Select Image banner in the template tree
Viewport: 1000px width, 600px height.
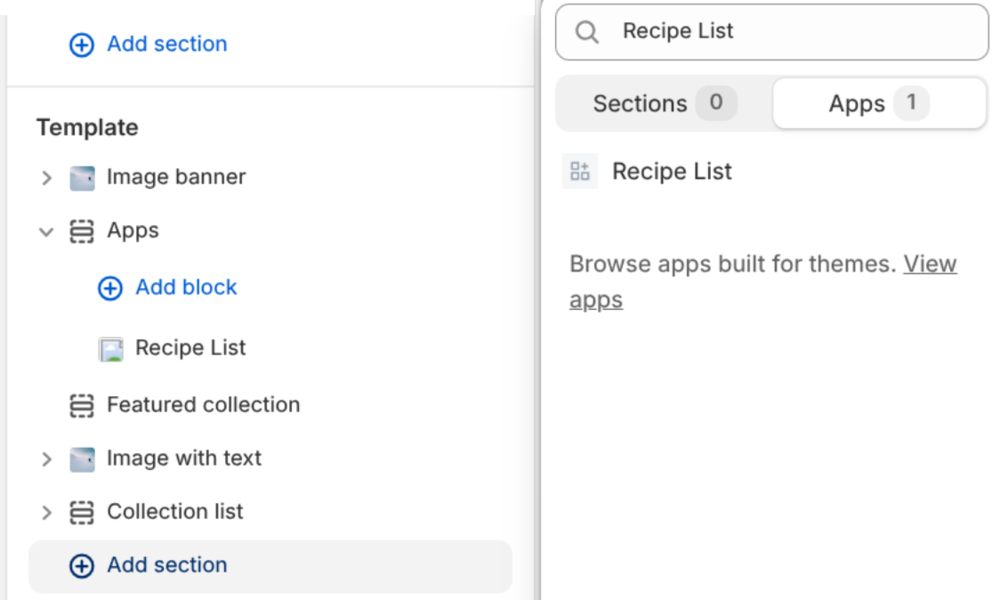176,177
